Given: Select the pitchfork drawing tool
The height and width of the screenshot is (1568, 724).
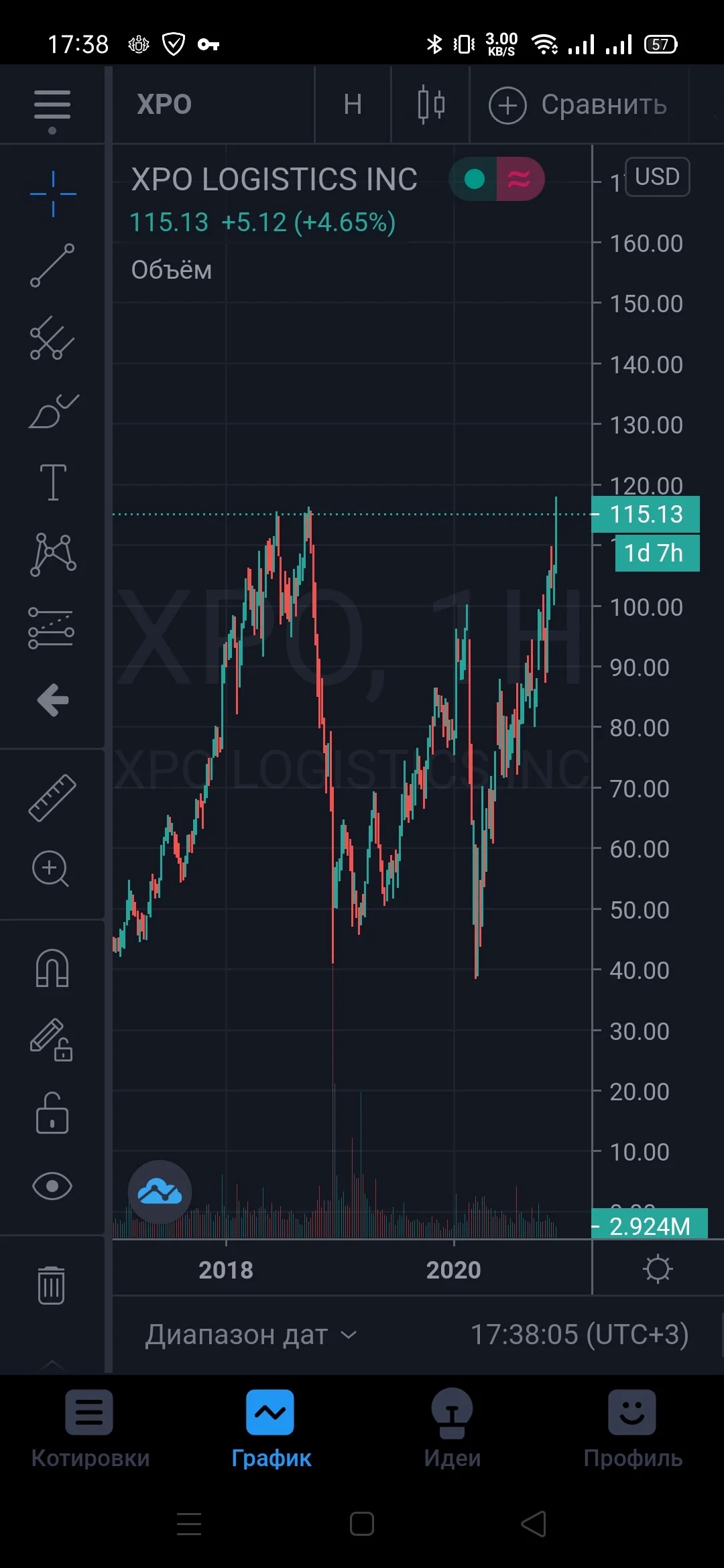Looking at the screenshot, I should 52,338.
